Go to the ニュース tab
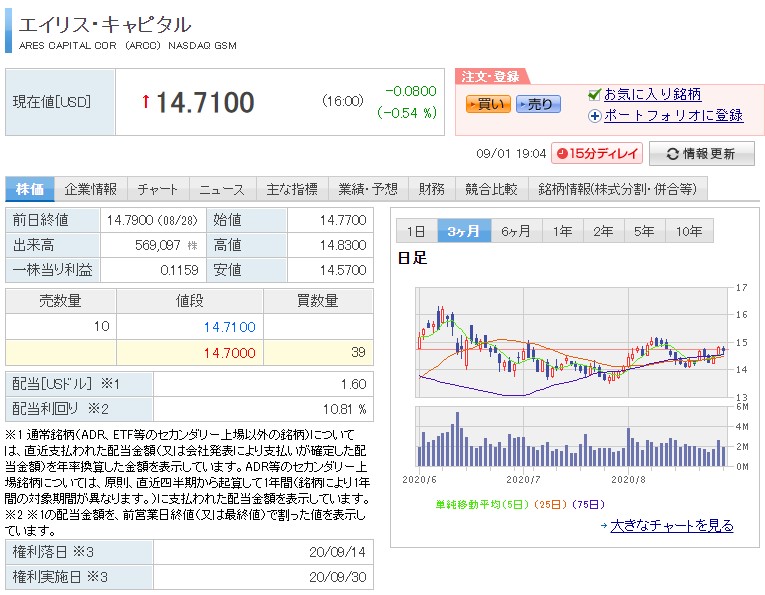 (222, 189)
